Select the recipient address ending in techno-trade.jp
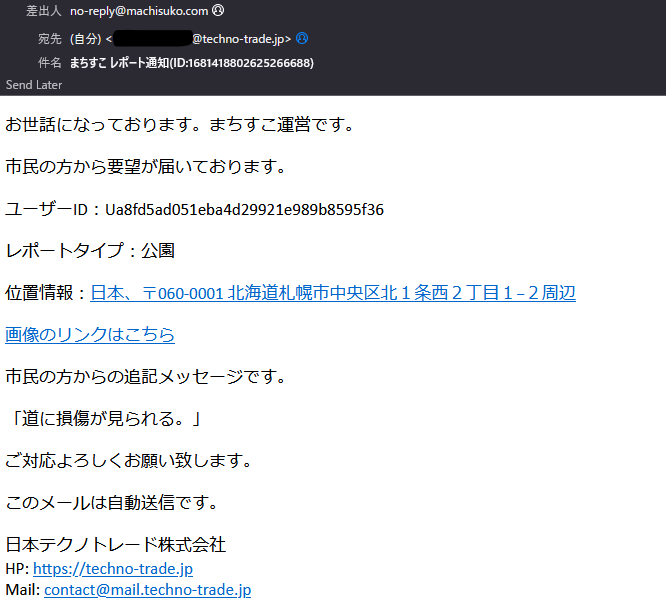This screenshot has height=607, width=666. (240, 39)
